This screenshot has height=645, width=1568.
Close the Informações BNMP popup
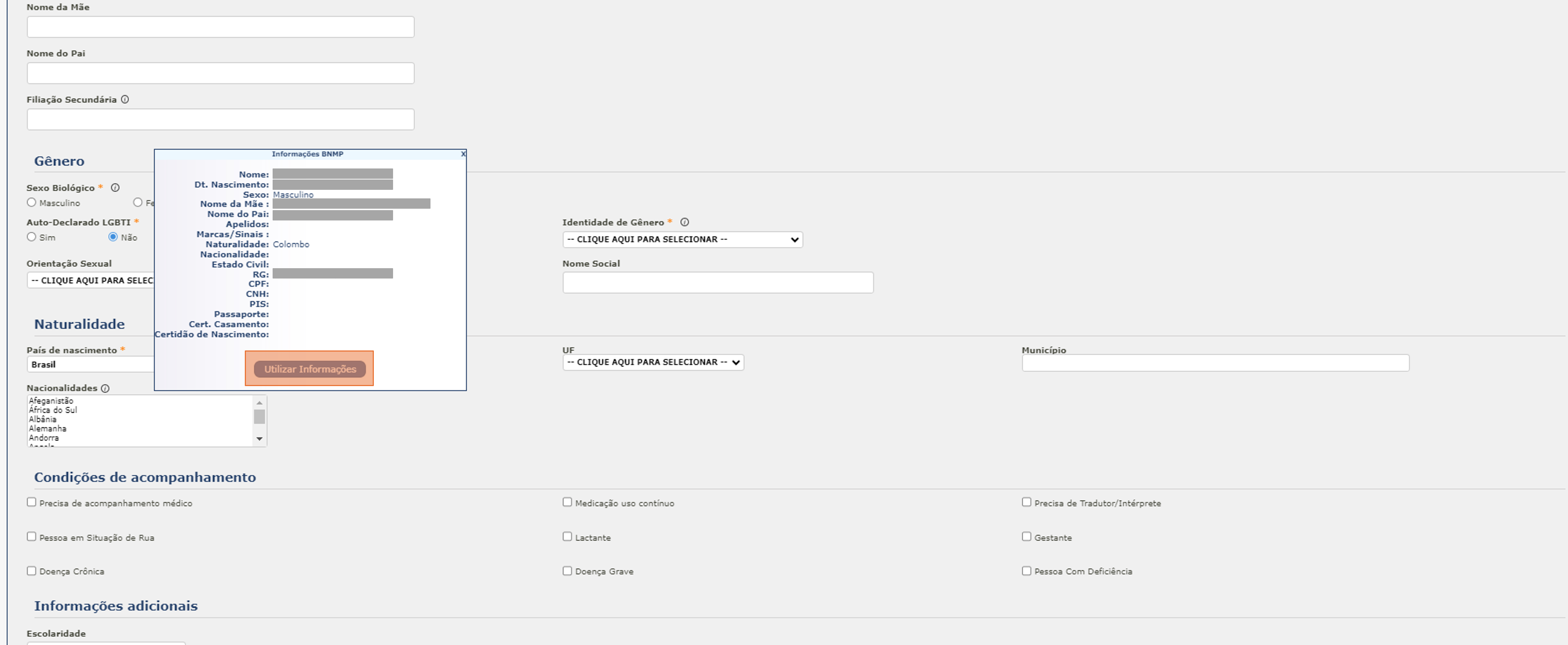coord(463,154)
